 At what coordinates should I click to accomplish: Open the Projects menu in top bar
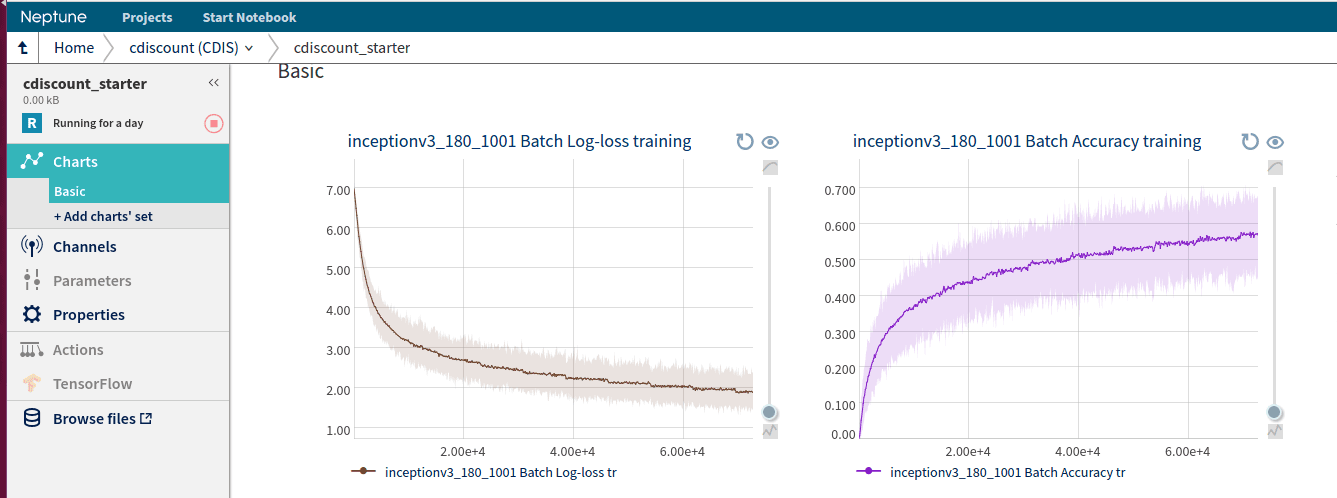tap(147, 17)
